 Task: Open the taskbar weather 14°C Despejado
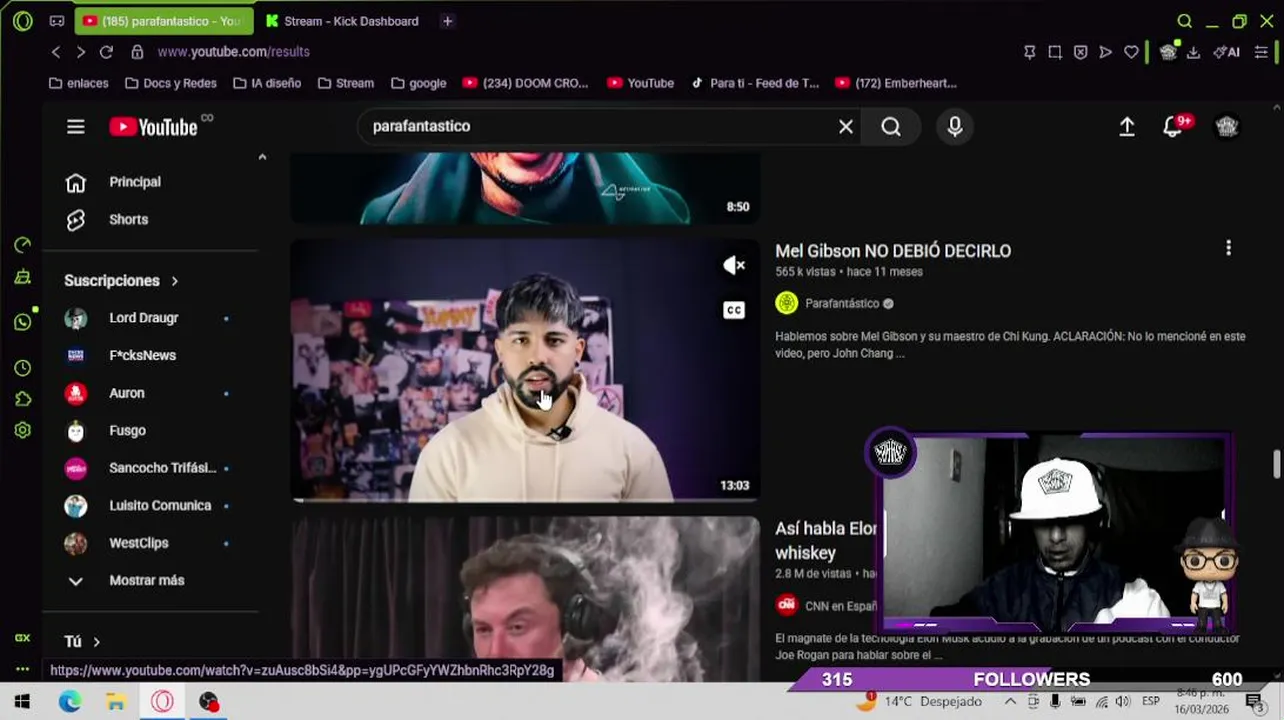point(920,702)
